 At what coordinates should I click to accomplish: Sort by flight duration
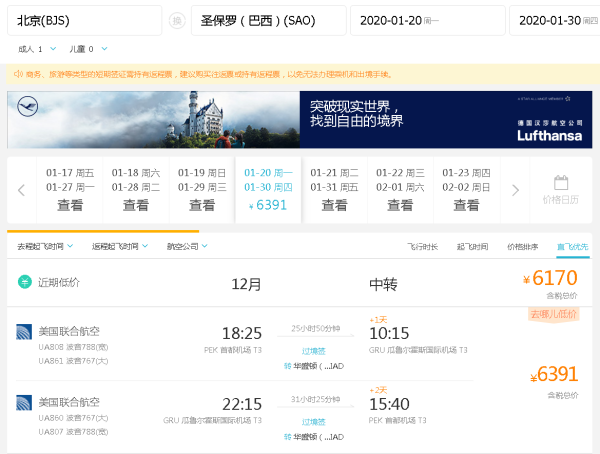[x=422, y=246]
